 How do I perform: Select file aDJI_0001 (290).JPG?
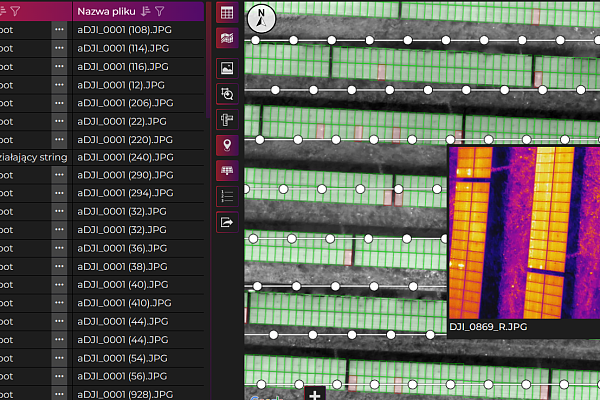125,175
